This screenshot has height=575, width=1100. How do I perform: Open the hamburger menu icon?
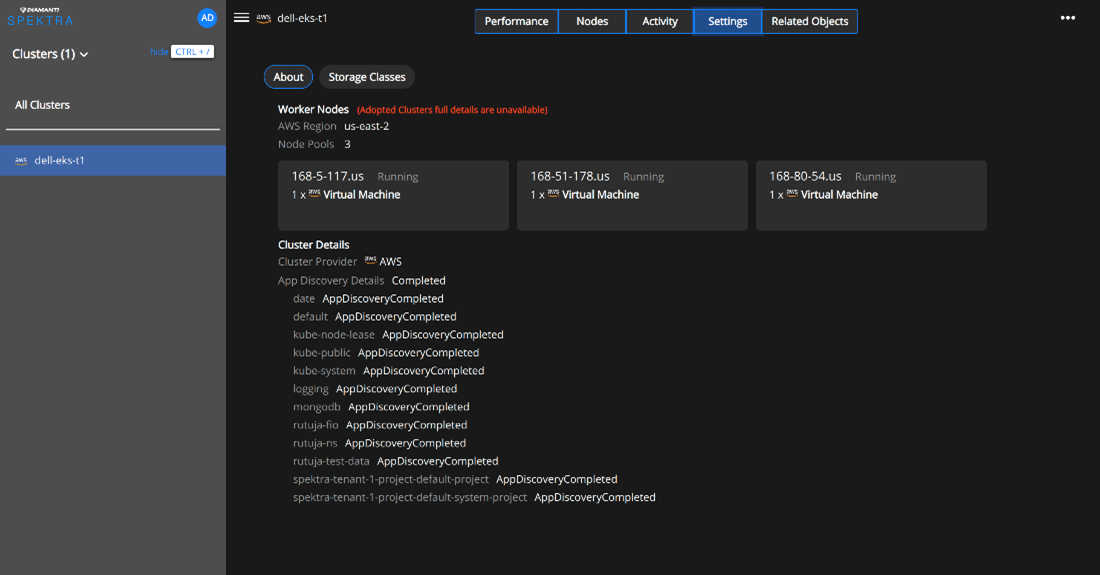click(241, 18)
